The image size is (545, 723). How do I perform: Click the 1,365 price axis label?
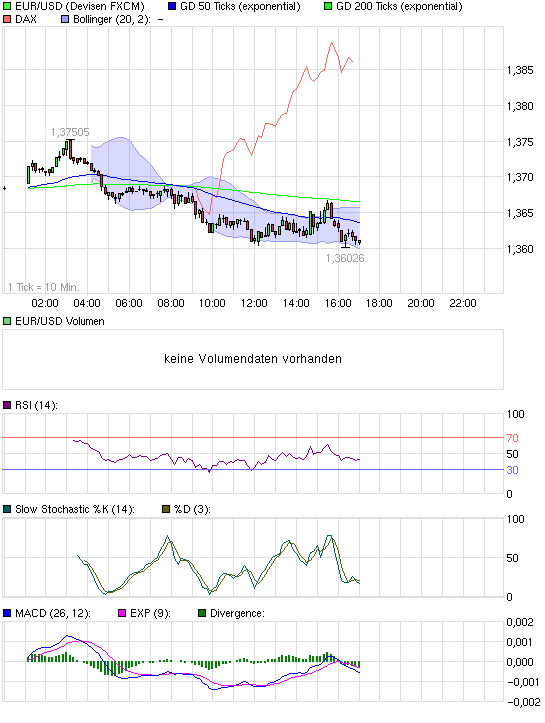point(520,213)
